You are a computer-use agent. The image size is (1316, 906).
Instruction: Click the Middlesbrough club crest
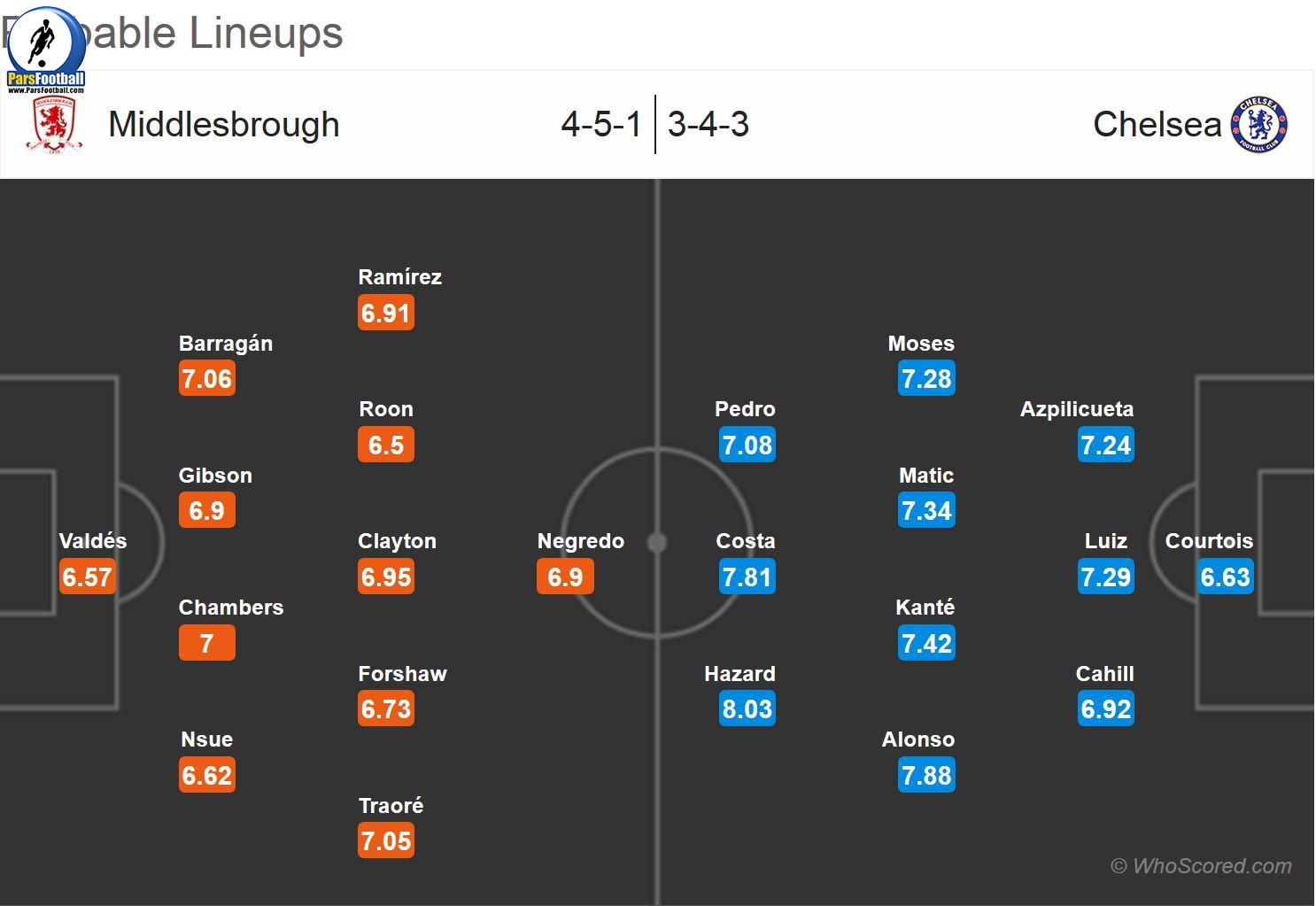coord(55,125)
